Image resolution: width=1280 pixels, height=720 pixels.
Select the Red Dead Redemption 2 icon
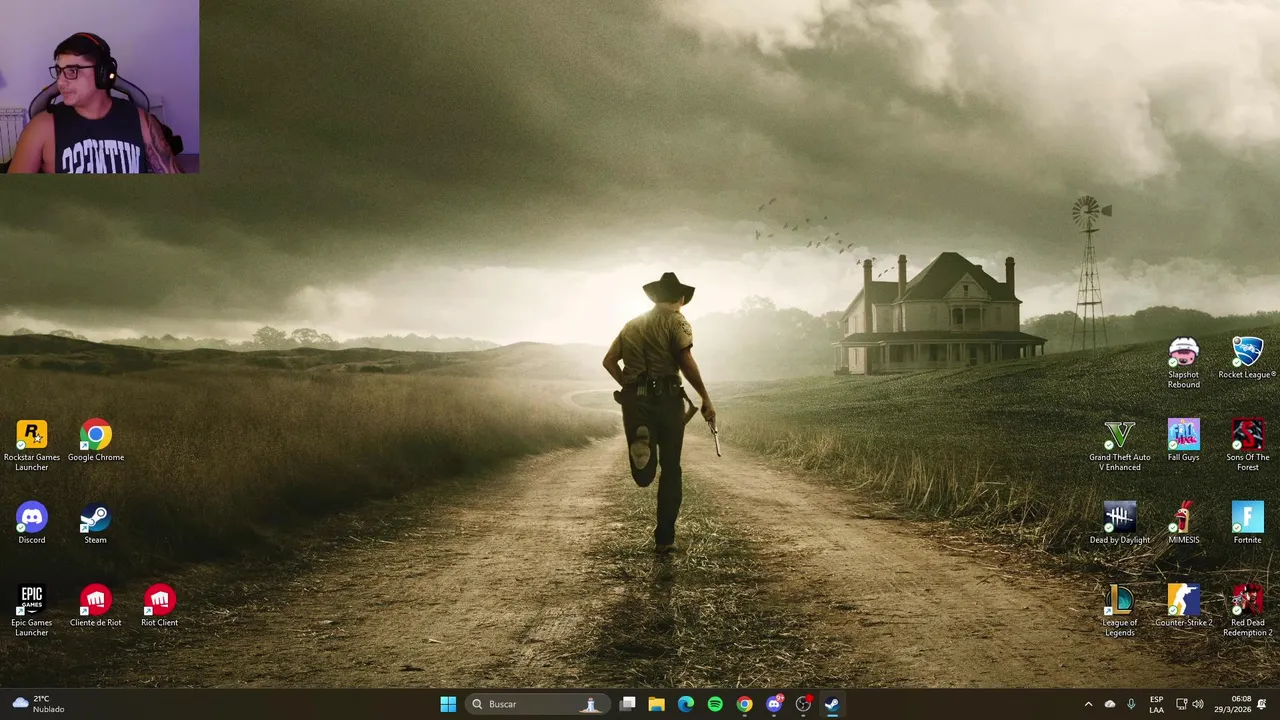tap(1247, 611)
